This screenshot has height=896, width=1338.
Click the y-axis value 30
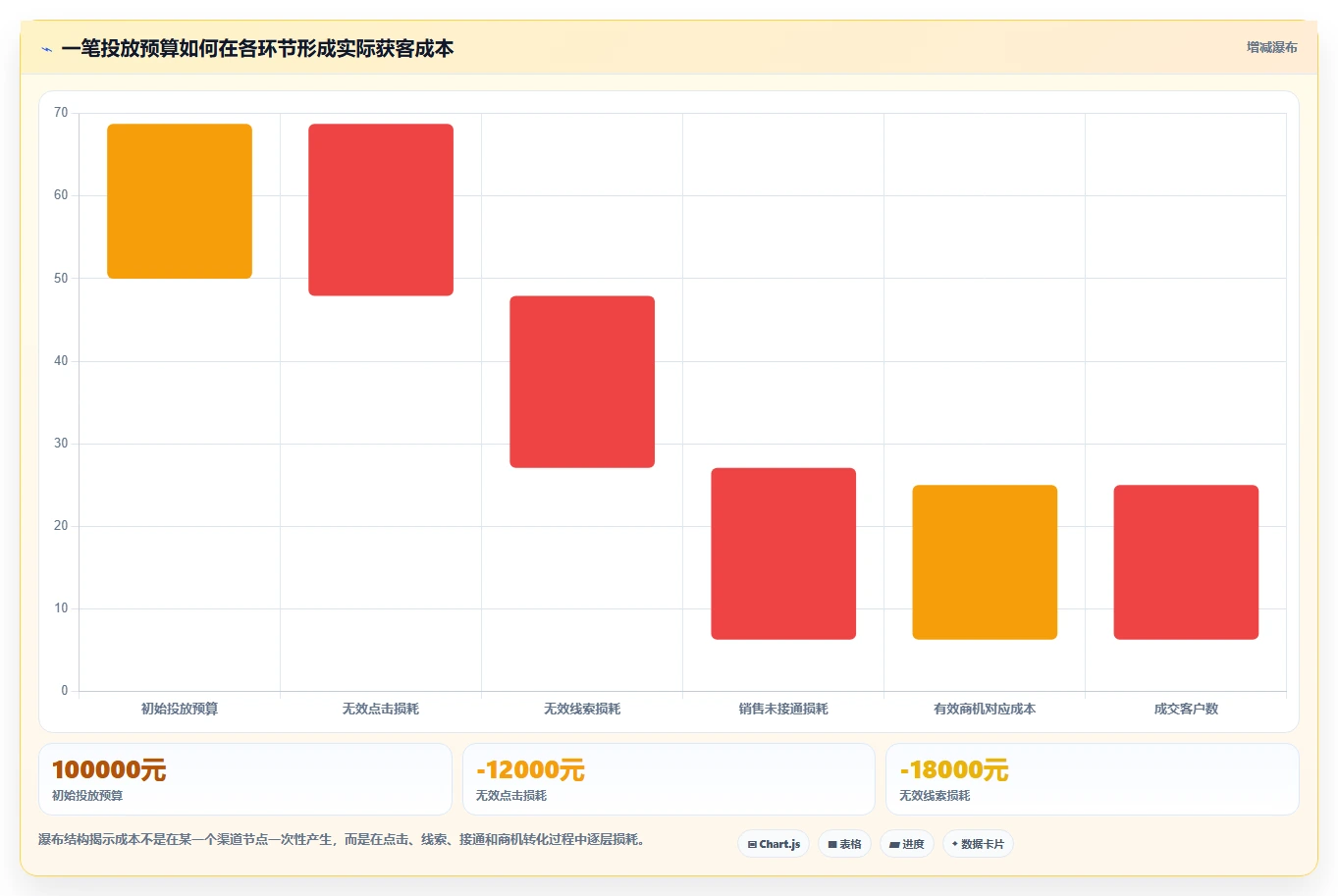[61, 444]
